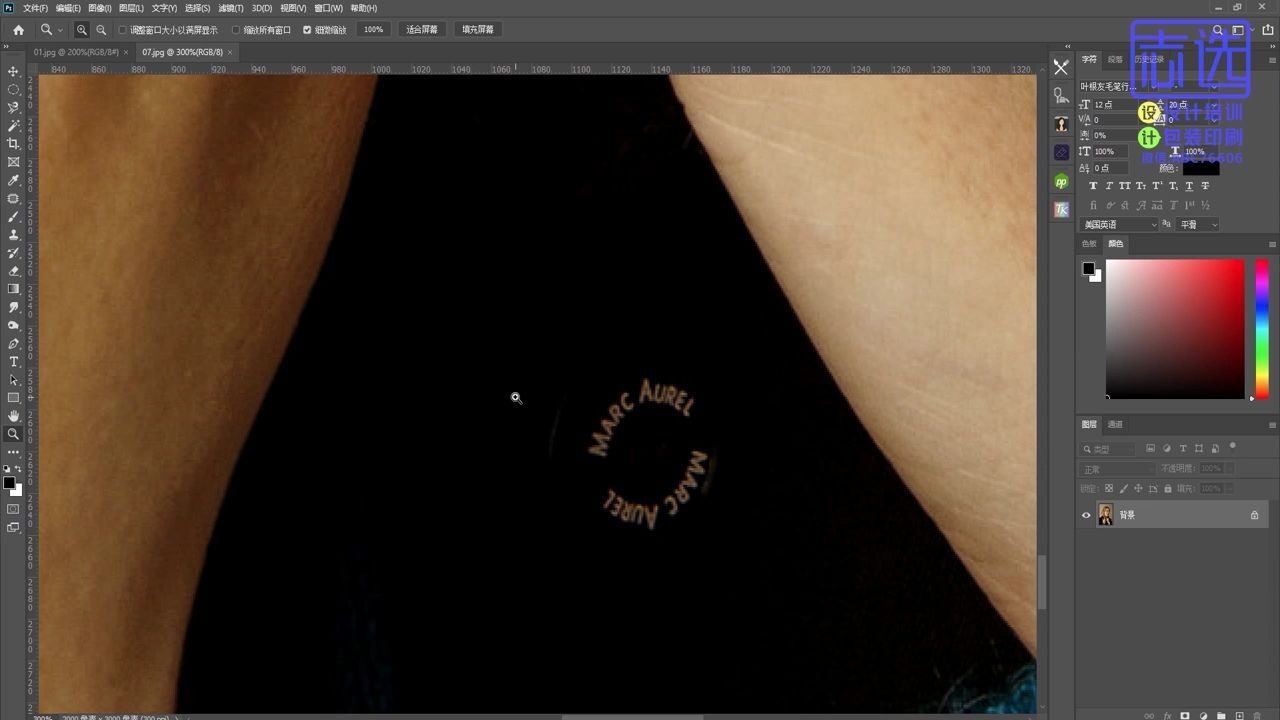The image size is (1280, 720).
Task: Select the Pen tool
Action: pos(13,343)
